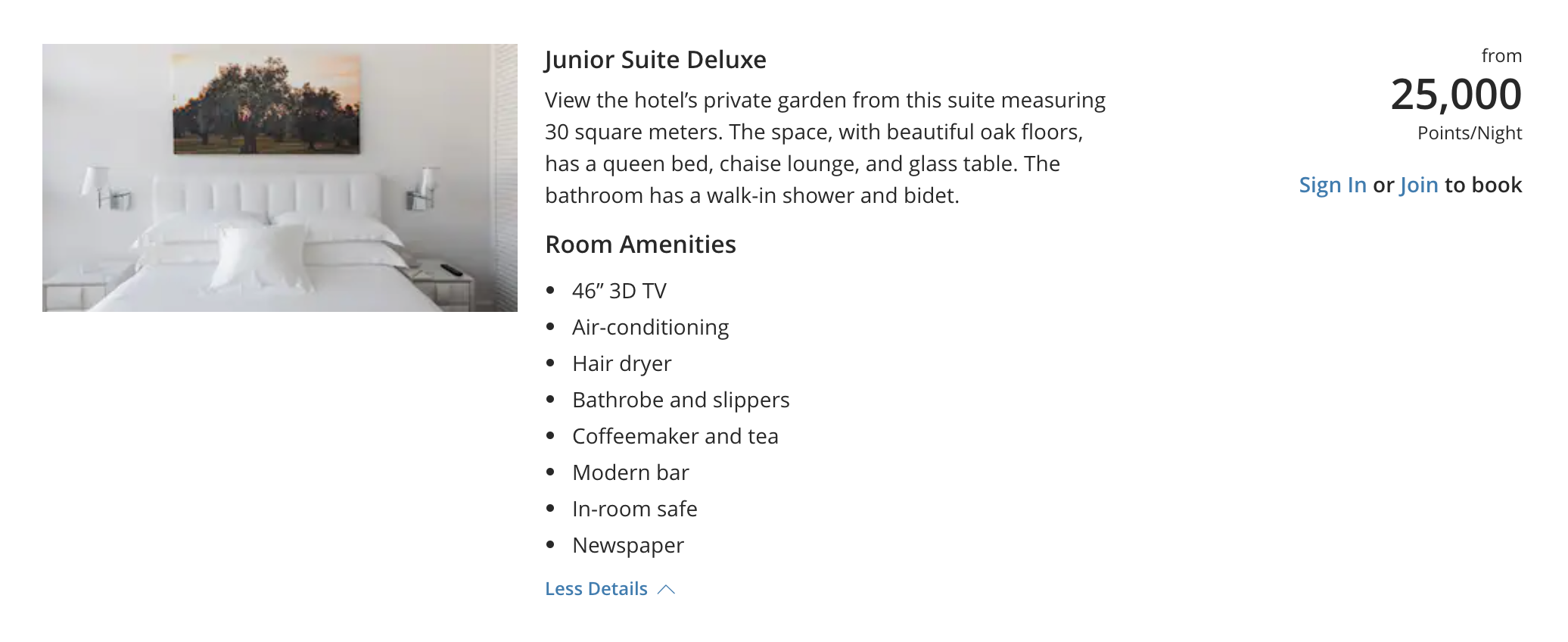This screenshot has width=1568, height=642.
Task: Click the Room Amenities heading
Action: click(x=640, y=245)
